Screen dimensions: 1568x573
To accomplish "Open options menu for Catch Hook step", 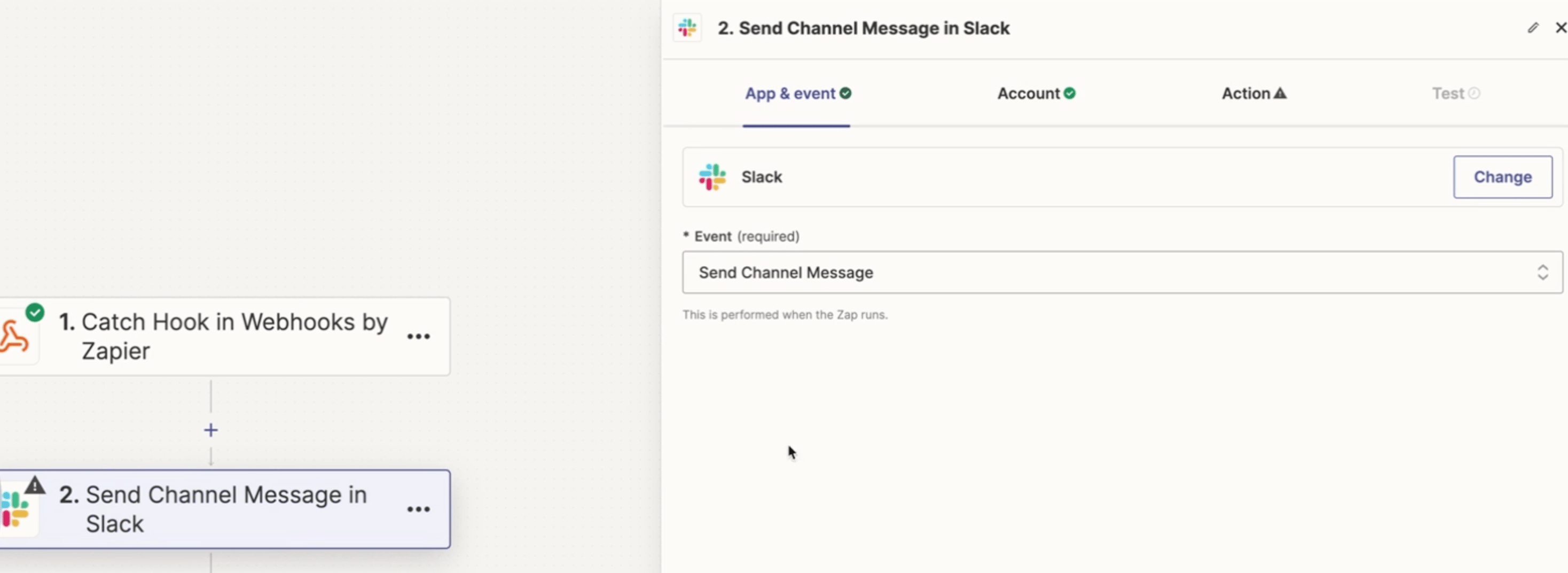I will click(418, 336).
